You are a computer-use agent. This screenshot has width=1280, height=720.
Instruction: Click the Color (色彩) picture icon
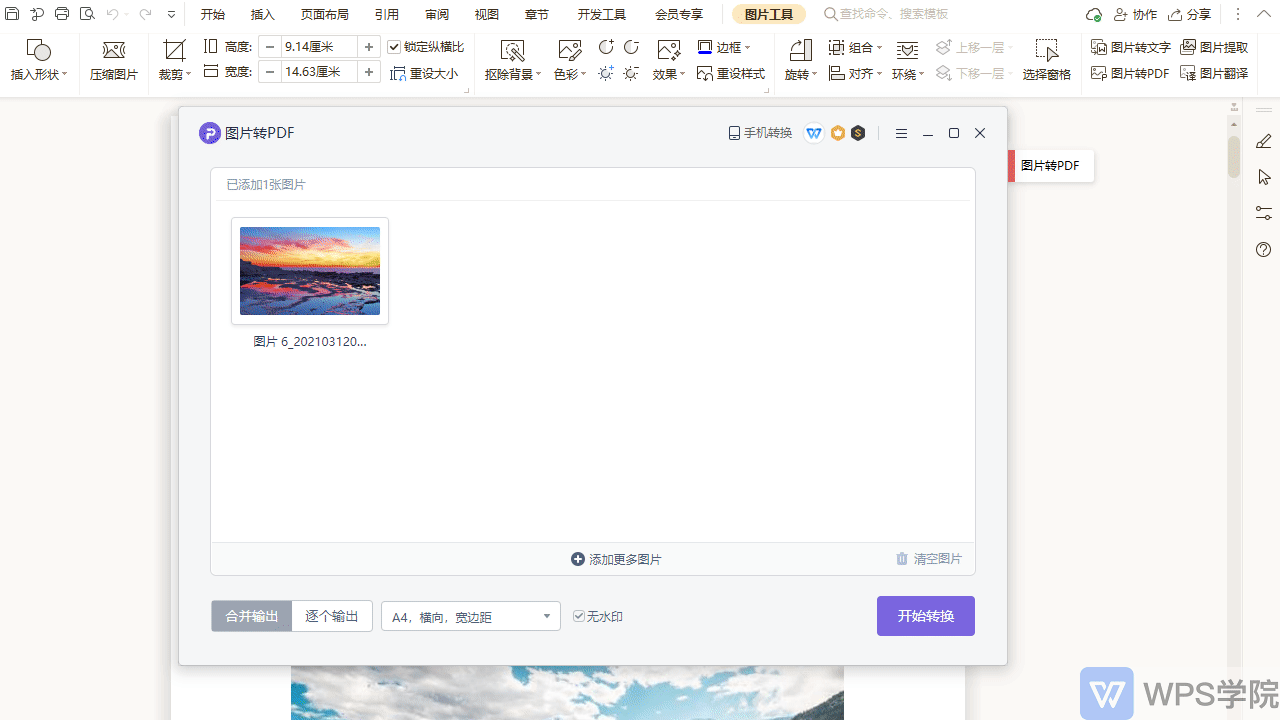570,51
